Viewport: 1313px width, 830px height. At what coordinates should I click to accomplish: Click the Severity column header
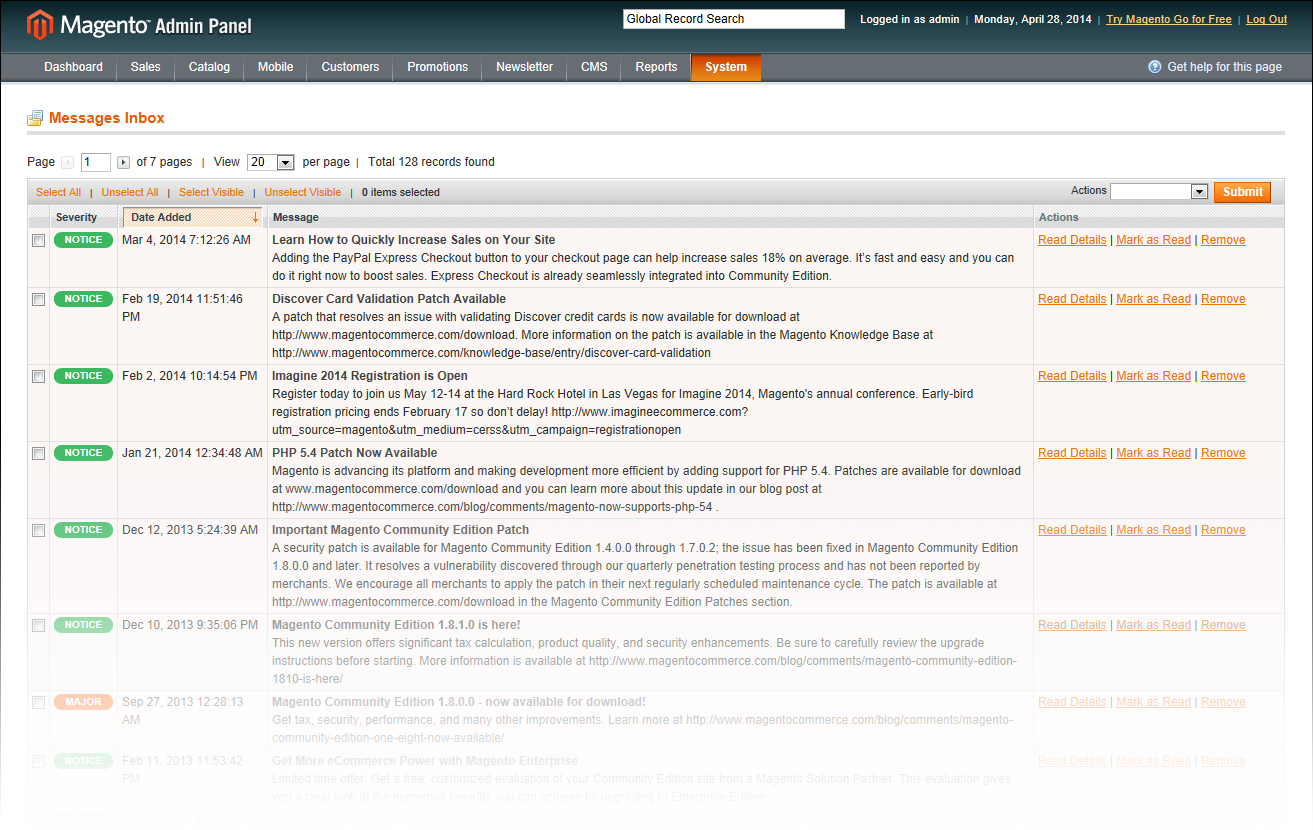point(77,217)
